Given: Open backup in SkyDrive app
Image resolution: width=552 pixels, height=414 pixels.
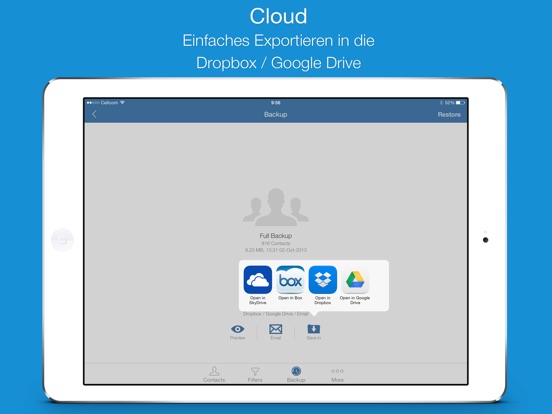Looking at the screenshot, I should click(258, 280).
